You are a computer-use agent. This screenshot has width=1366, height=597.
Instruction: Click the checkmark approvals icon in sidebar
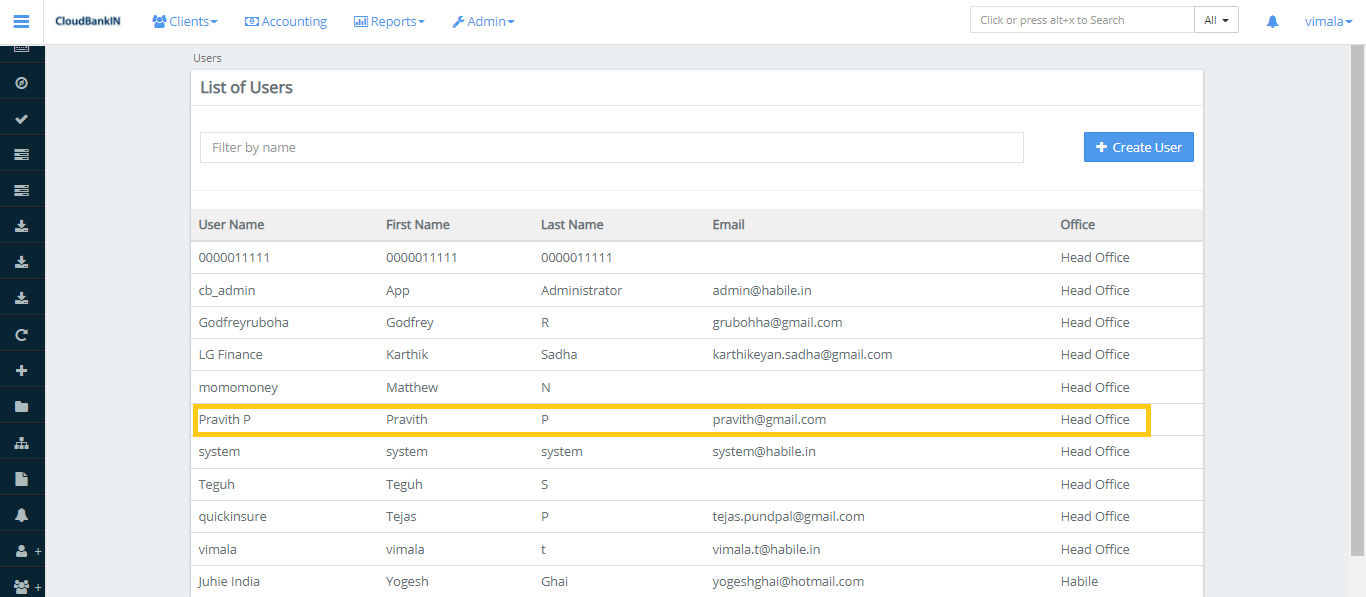click(21, 117)
